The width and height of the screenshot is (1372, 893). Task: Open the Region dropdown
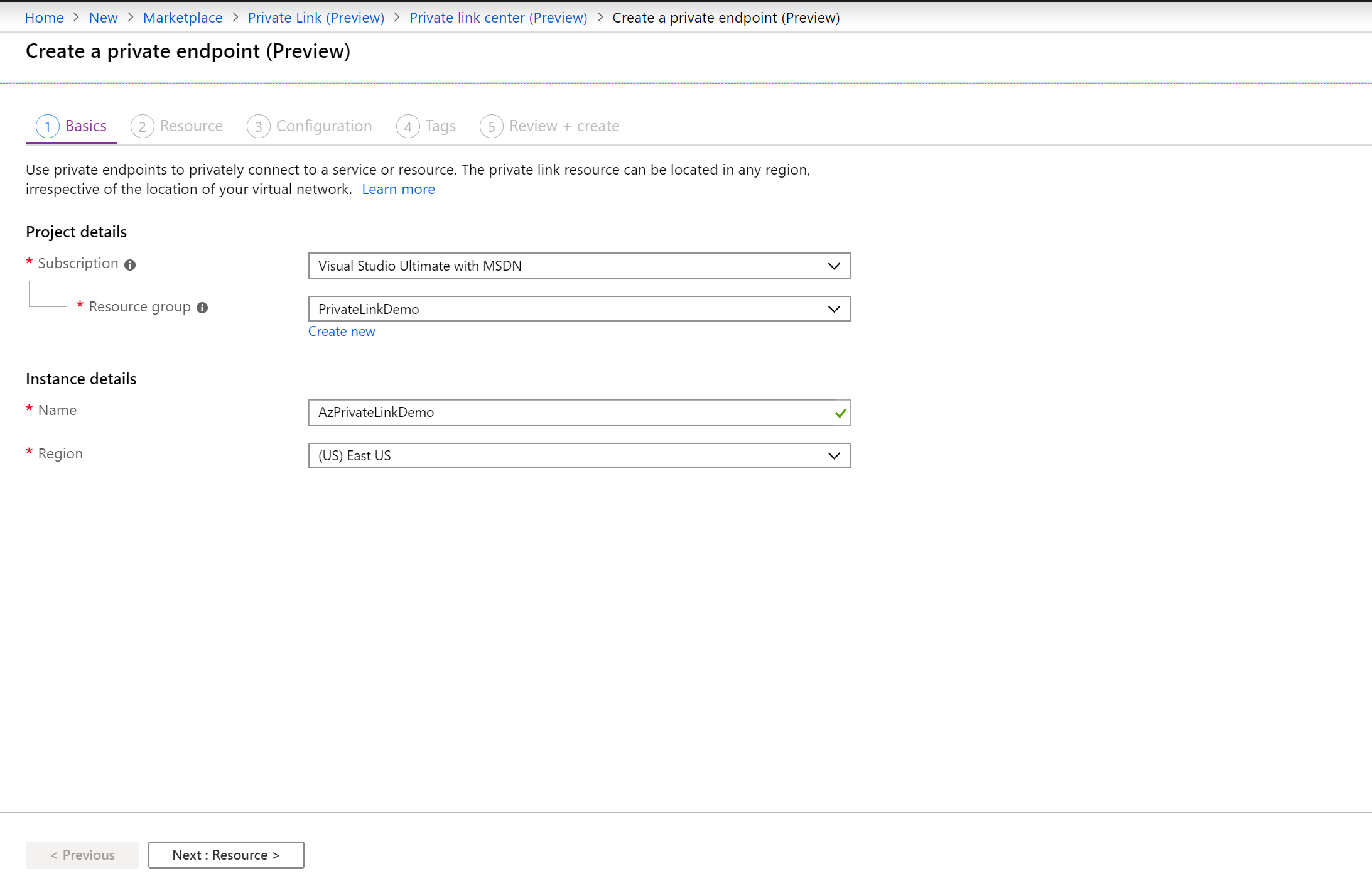coord(579,456)
